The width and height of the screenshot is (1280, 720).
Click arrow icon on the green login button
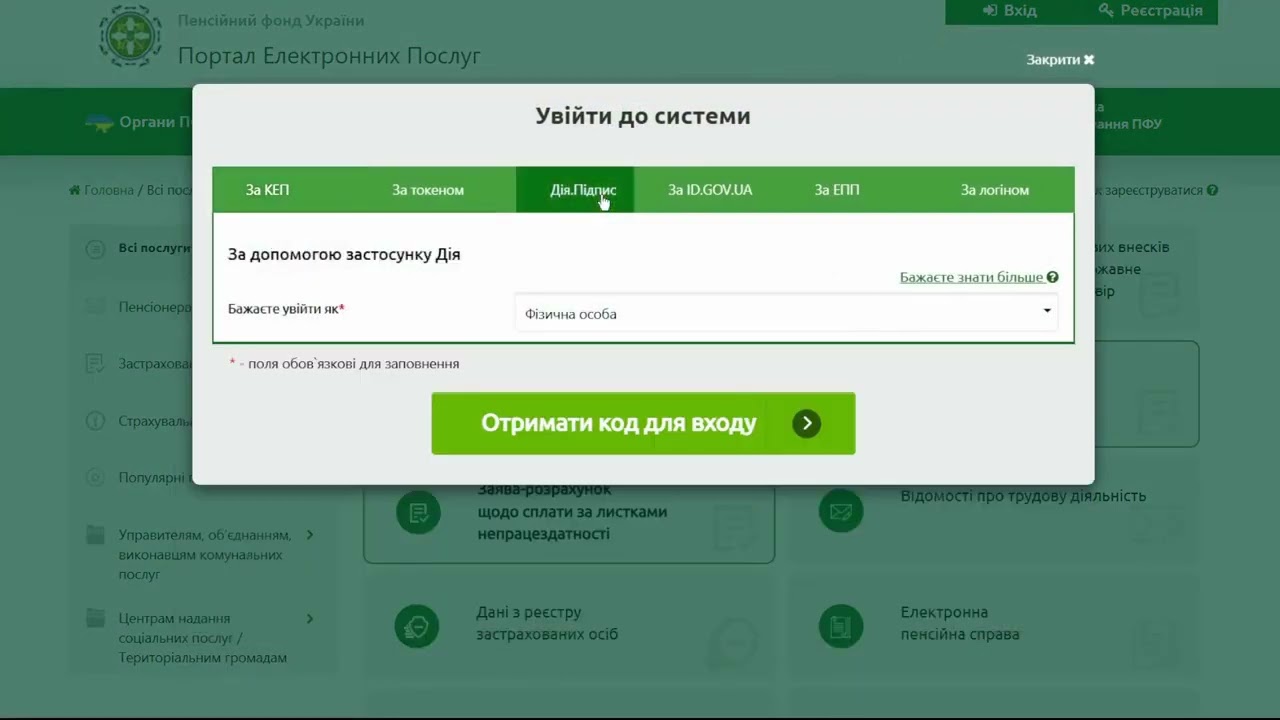coord(807,423)
